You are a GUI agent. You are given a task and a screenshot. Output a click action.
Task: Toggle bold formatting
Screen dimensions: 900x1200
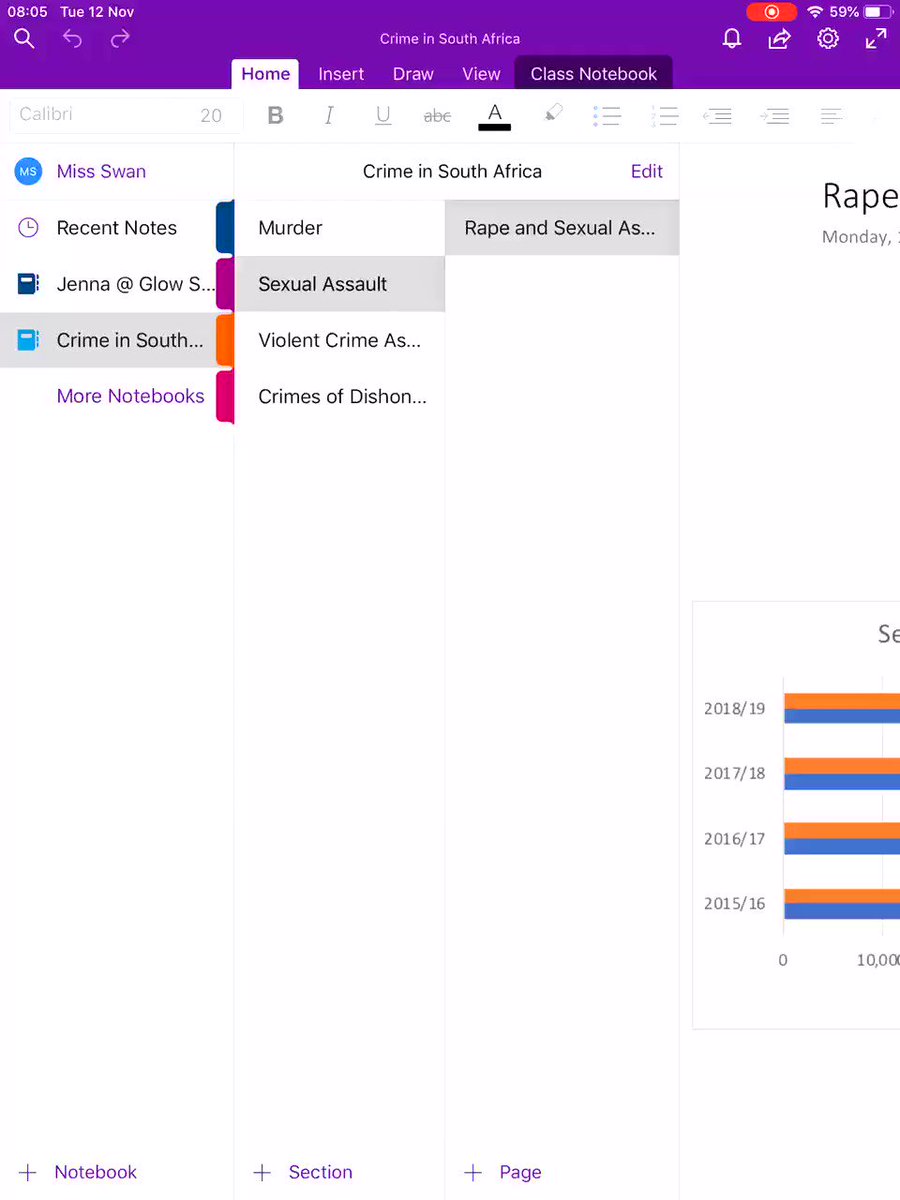(x=276, y=116)
